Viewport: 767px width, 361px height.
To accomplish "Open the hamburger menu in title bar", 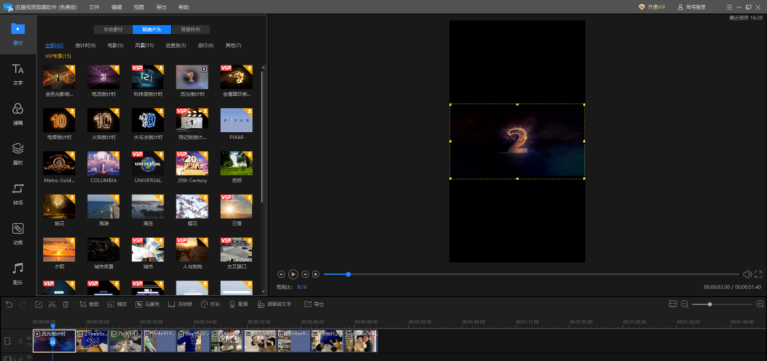I will coord(729,7).
